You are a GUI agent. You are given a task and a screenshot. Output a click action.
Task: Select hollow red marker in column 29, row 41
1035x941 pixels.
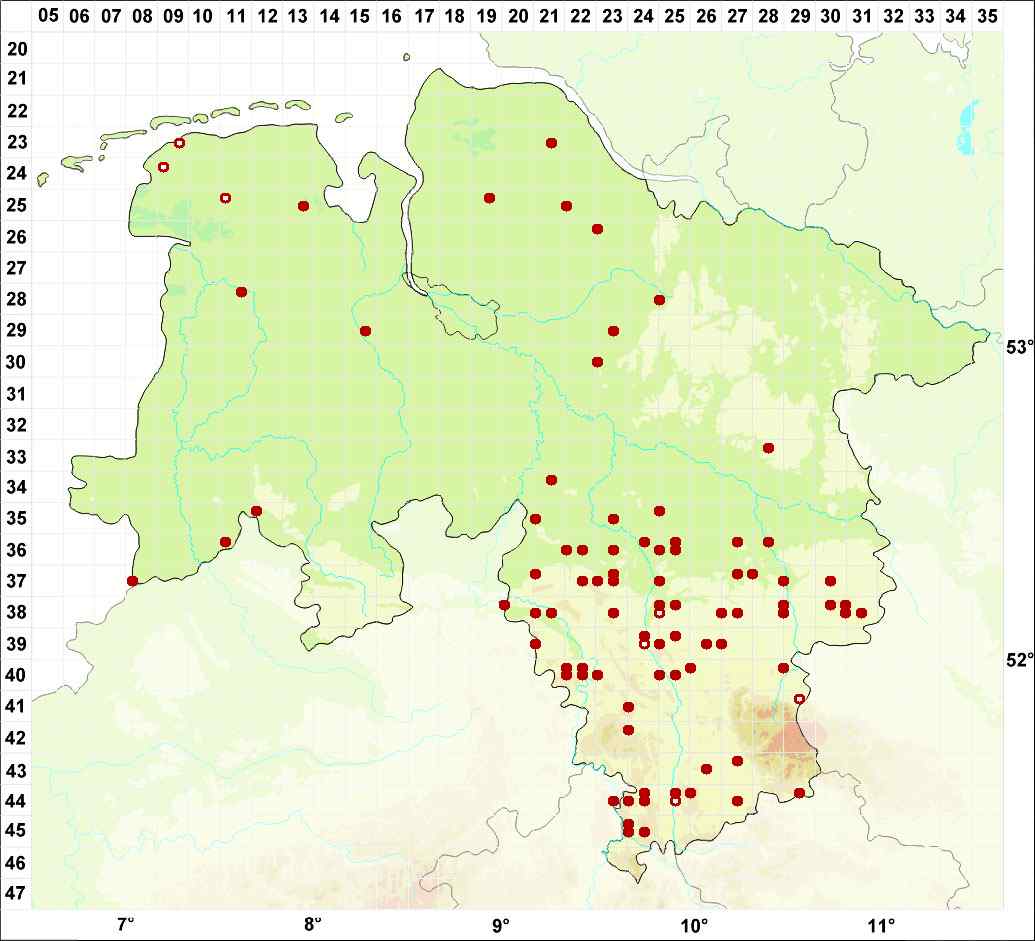tap(799, 699)
